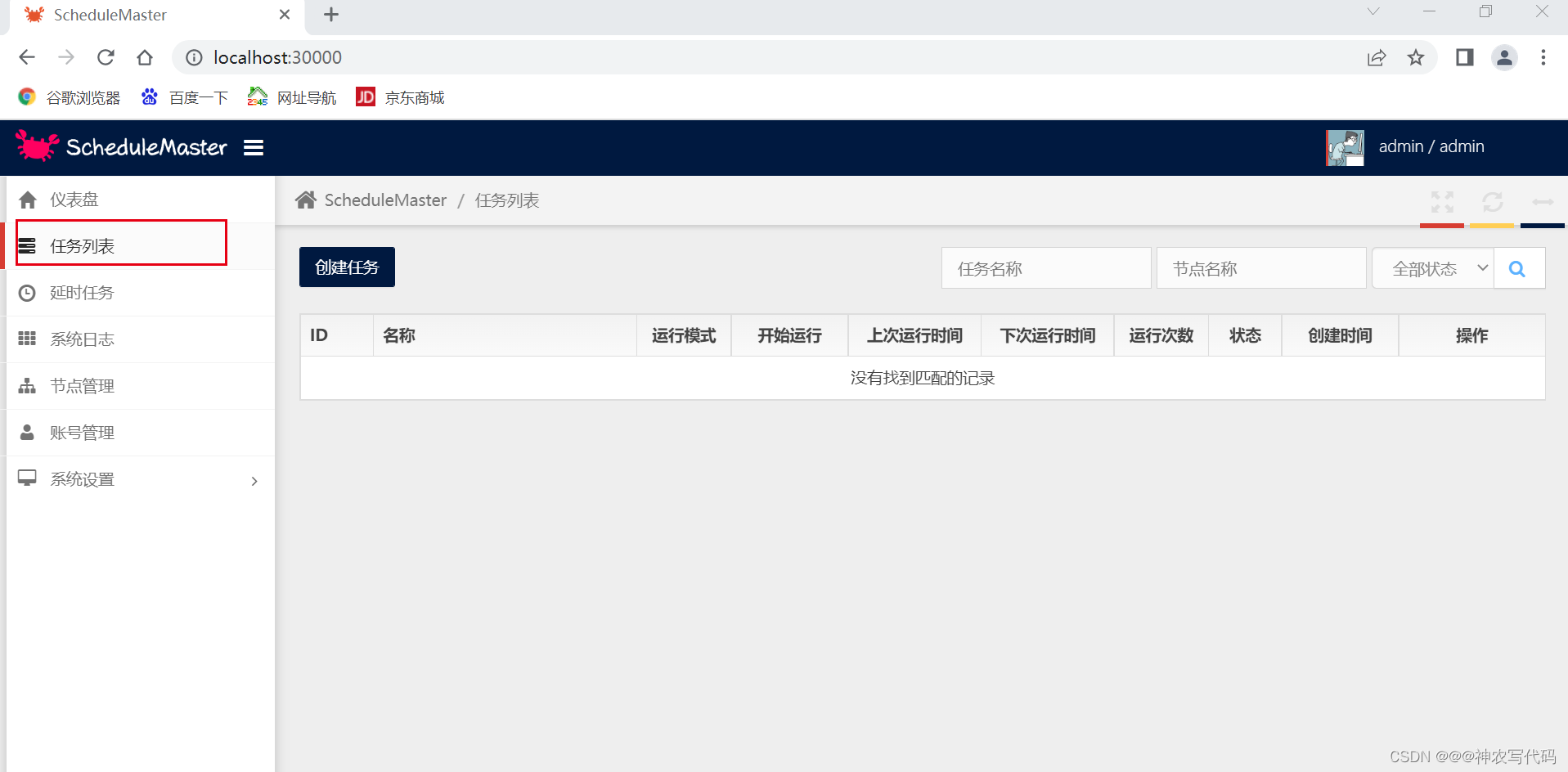Open 节点管理 menu item

(141, 386)
